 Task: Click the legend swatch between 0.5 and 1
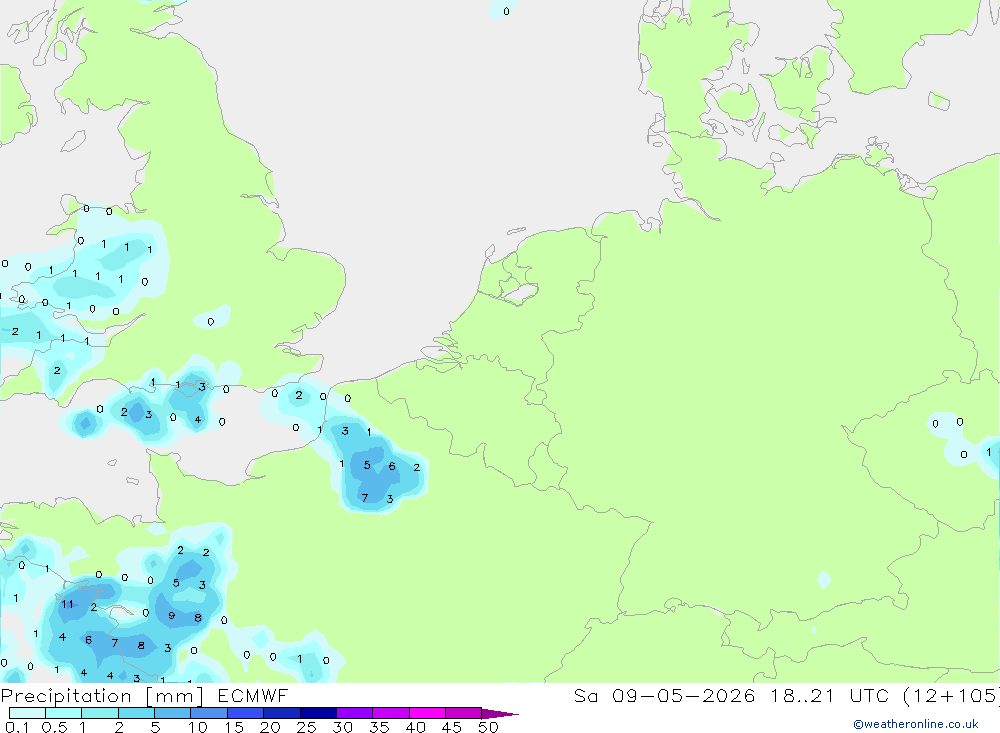64,713
